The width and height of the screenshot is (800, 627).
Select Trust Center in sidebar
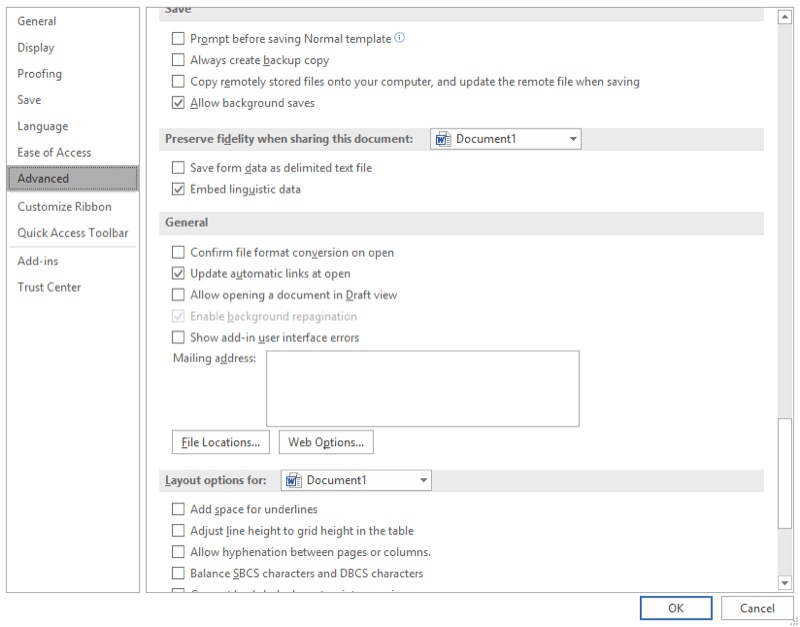coord(49,287)
